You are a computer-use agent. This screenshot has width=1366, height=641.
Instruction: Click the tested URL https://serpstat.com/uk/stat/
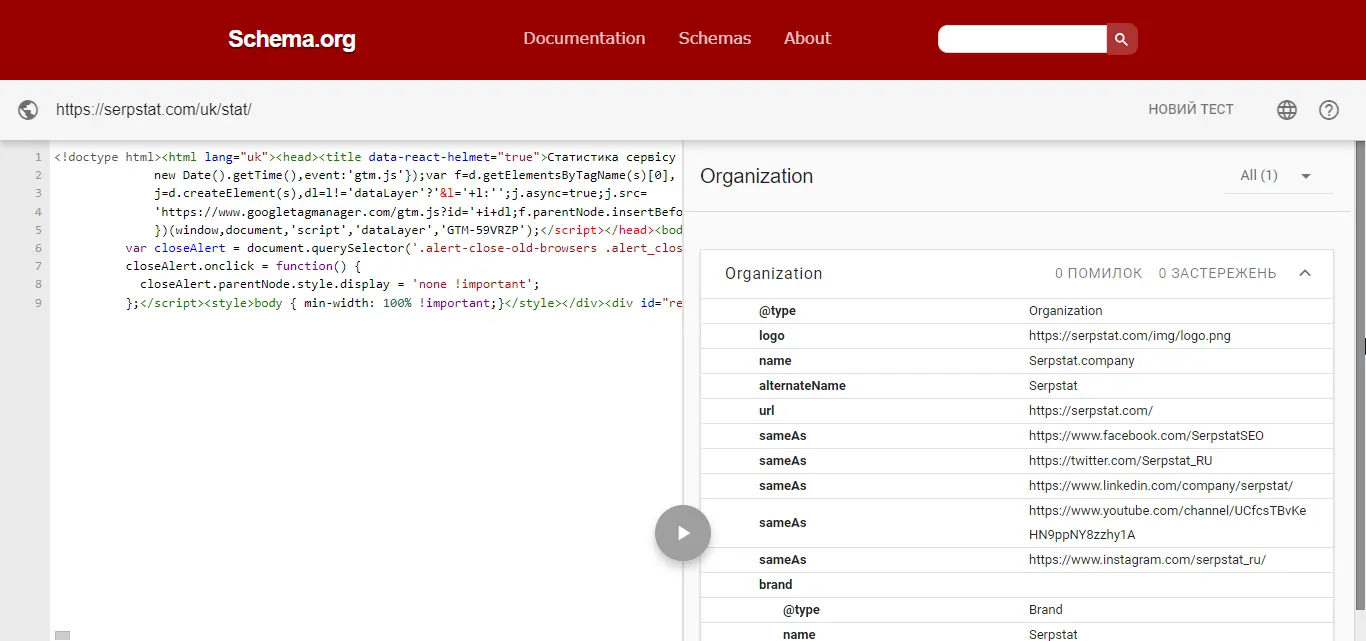[x=153, y=110]
